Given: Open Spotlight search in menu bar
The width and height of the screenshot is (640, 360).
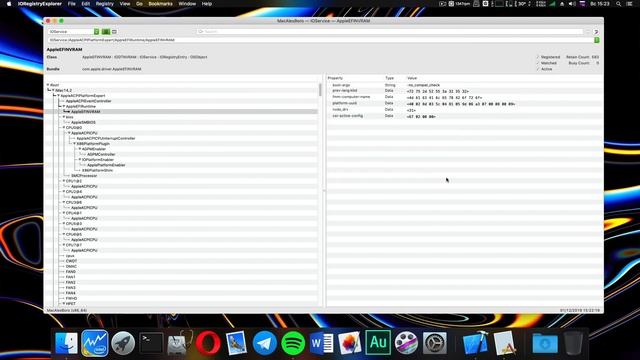Looking at the screenshot, I should [x=619, y=4].
